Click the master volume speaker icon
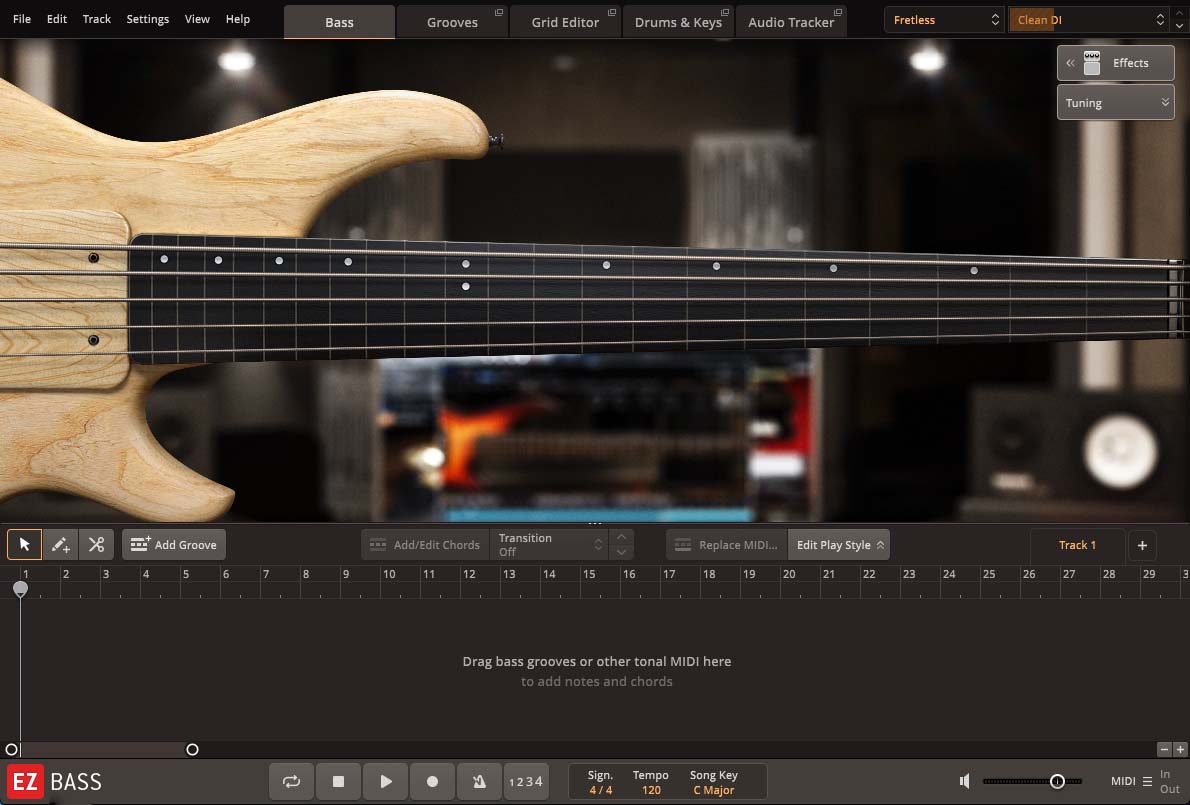1190x805 pixels. click(x=963, y=781)
